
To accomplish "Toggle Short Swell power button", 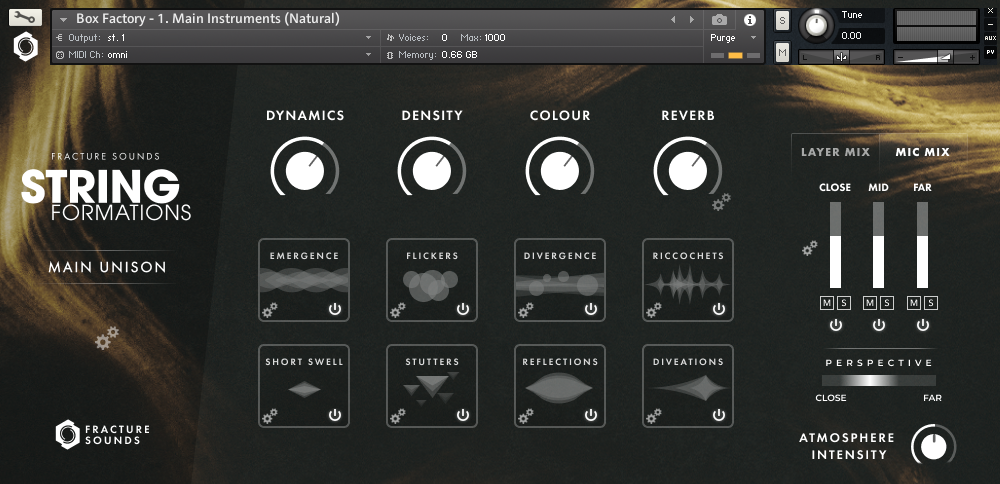I will [335, 416].
